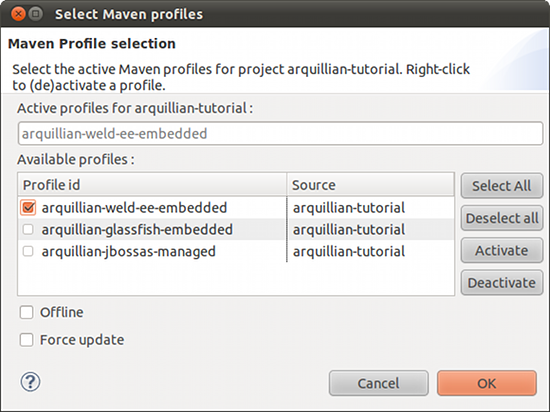Enable the Force update checkbox
The image size is (550, 412).
pyautogui.click(x=27, y=340)
